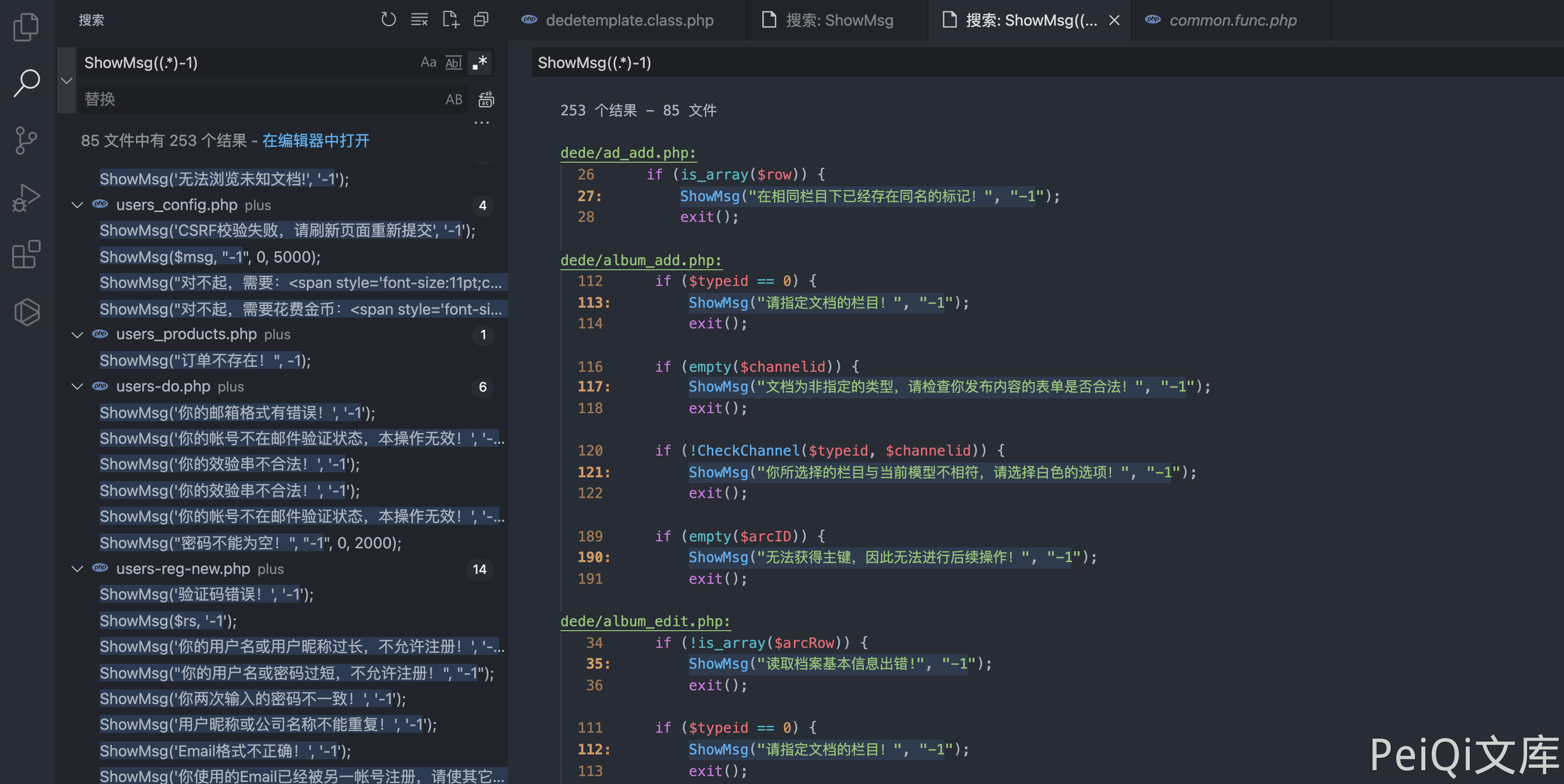Viewport: 1564px width, 784px height.
Task: Toggle Match Case in search box
Action: [x=428, y=63]
